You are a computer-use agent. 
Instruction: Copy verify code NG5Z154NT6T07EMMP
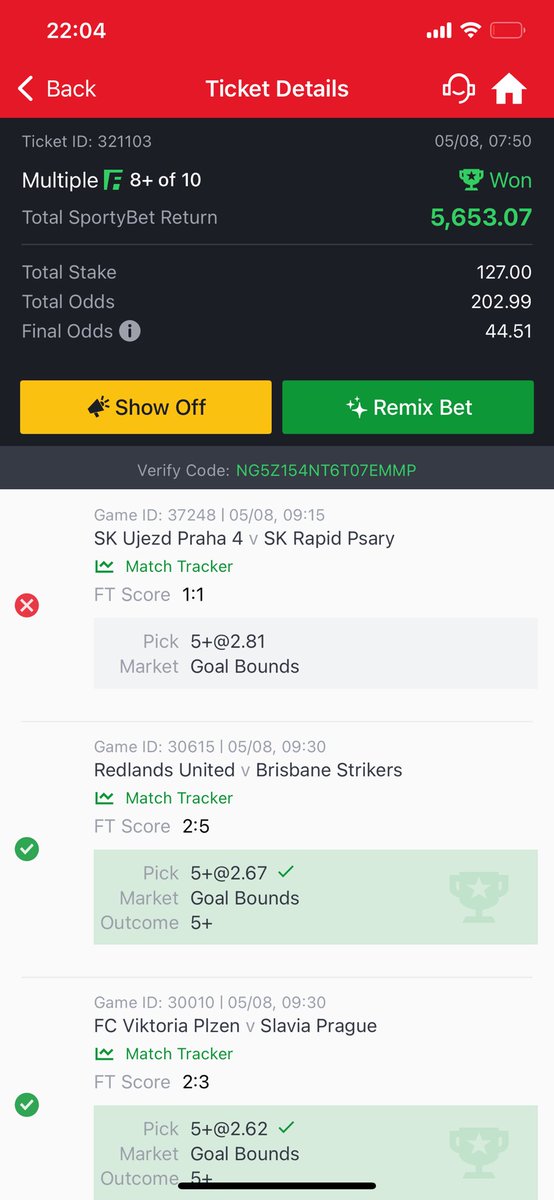click(x=326, y=470)
